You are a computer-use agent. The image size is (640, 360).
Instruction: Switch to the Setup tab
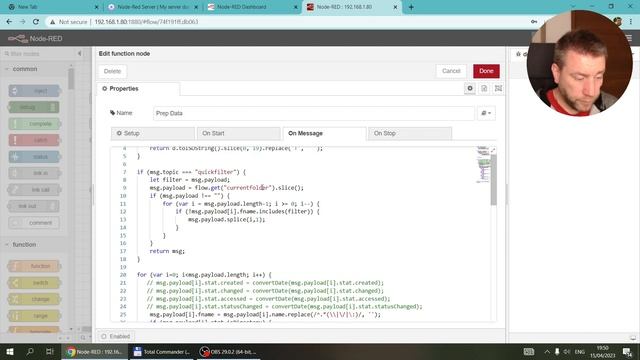pos(153,133)
